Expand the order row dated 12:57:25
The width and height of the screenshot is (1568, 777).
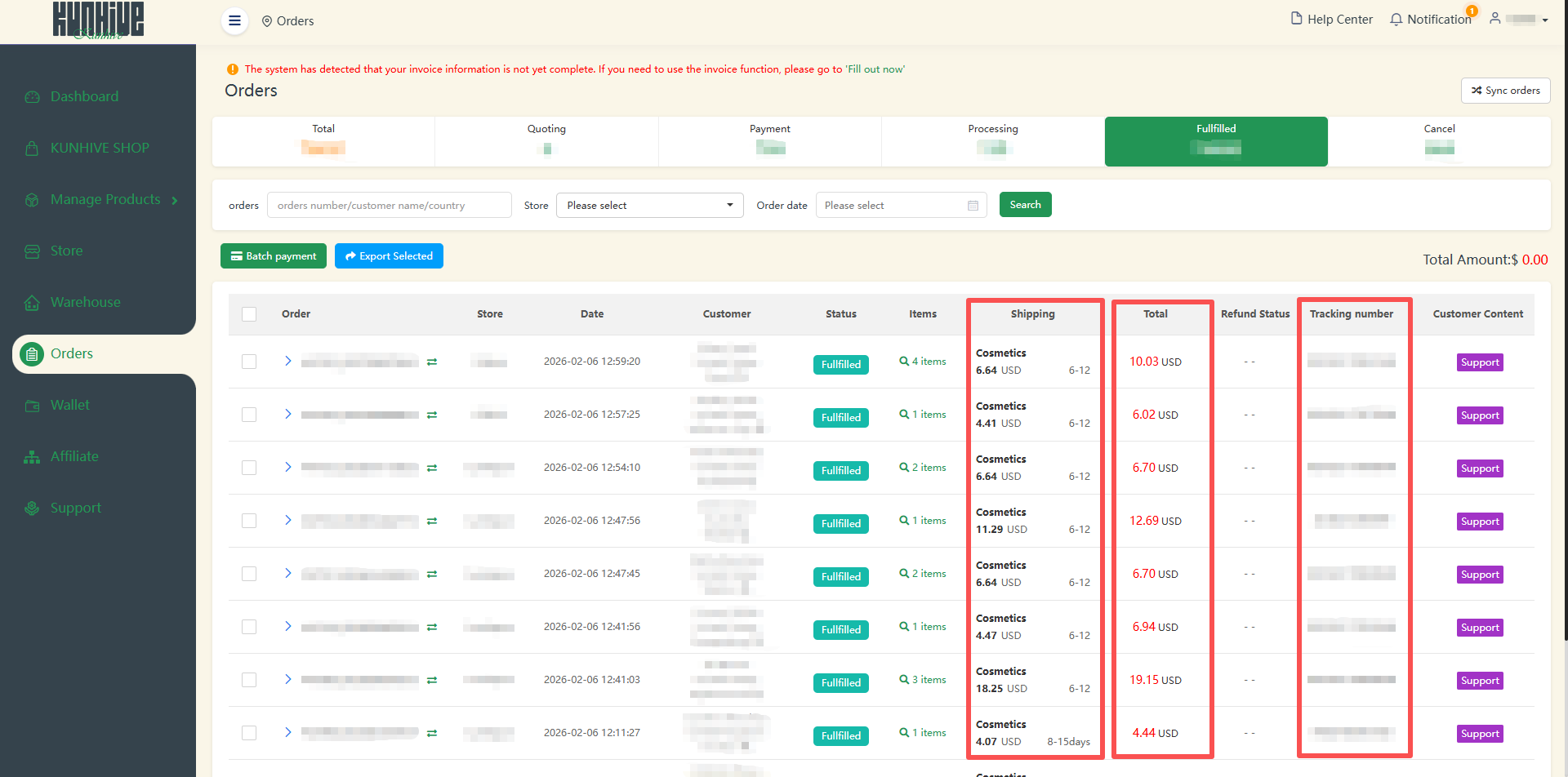[287, 414]
